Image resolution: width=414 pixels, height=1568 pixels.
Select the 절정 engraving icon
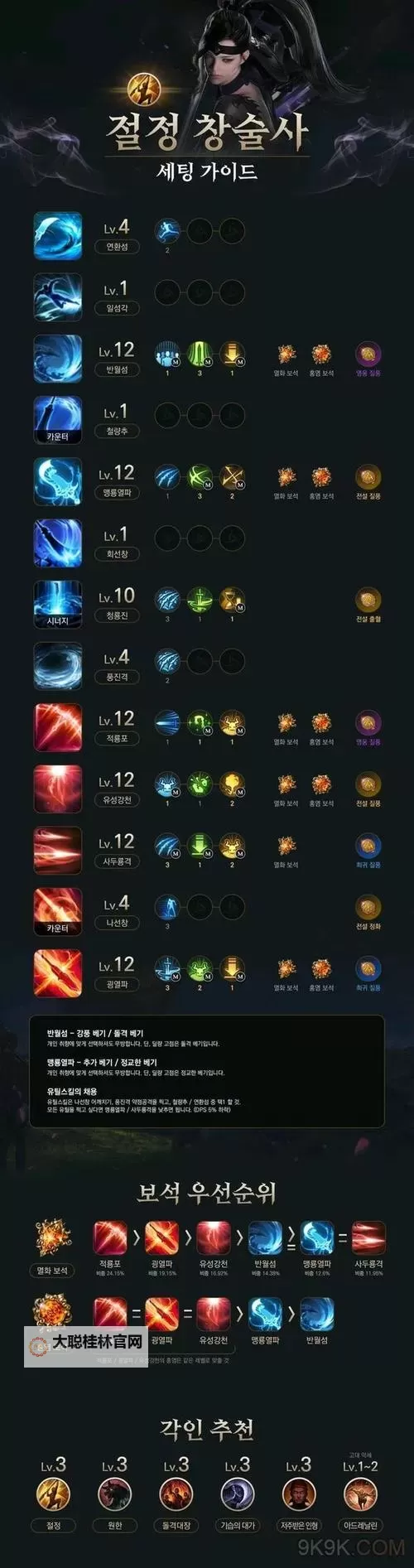pos(54,1495)
